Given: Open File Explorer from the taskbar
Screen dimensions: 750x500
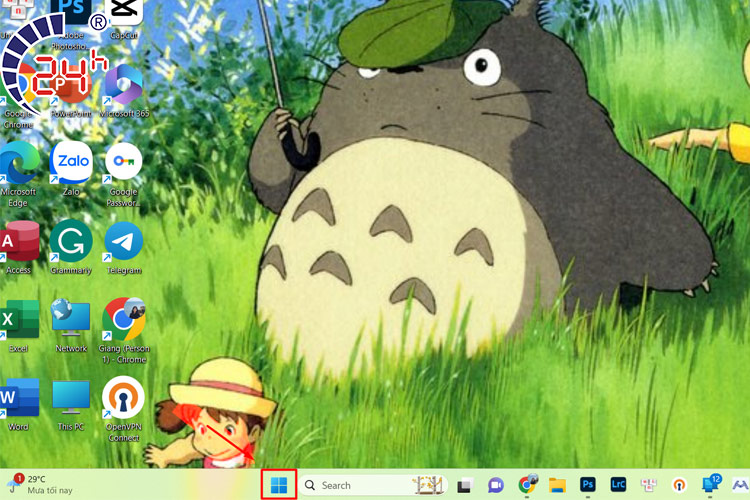Looking at the screenshot, I should tap(557, 485).
